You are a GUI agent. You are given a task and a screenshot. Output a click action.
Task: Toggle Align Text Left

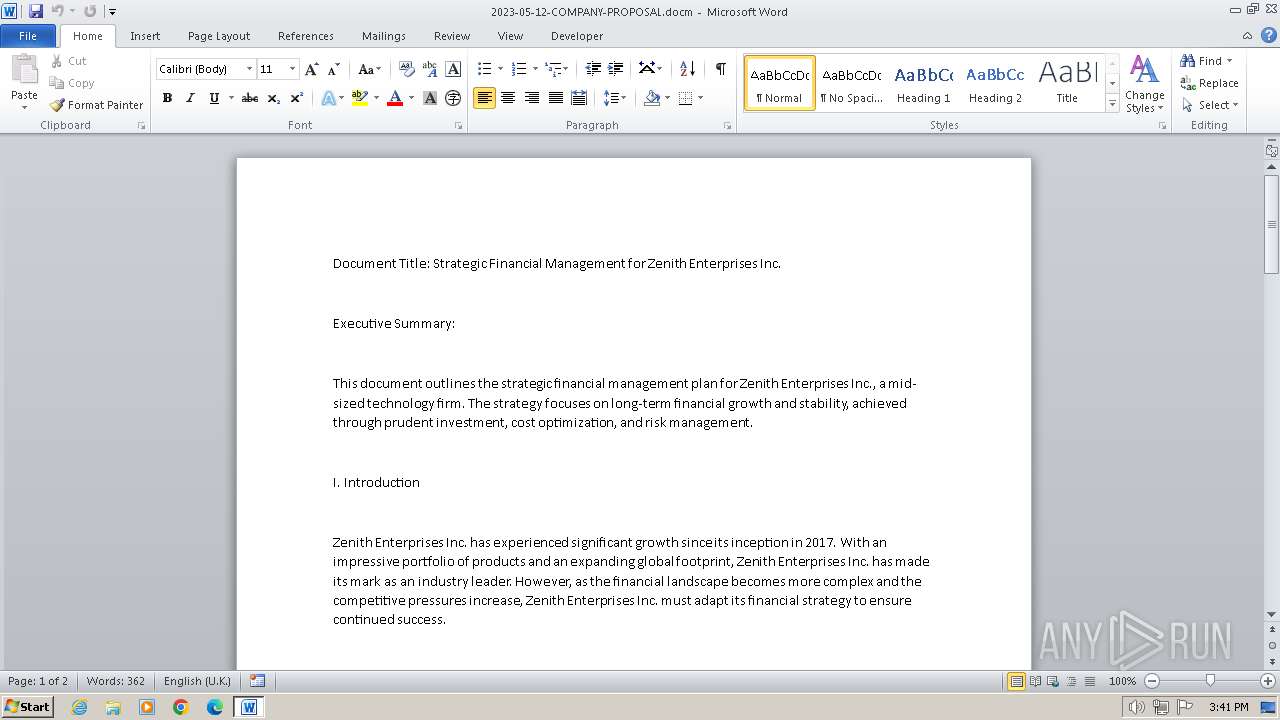[x=484, y=98]
